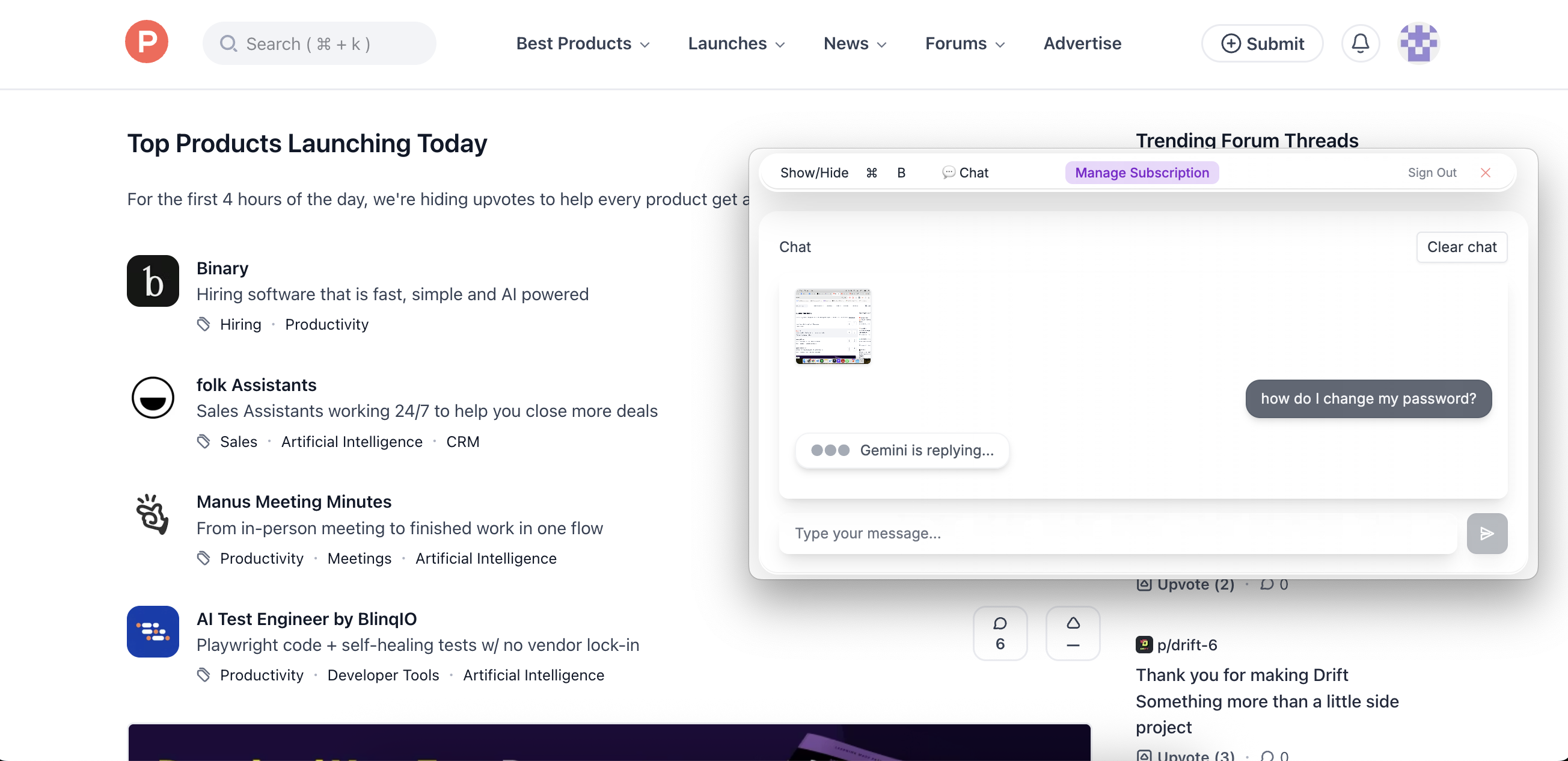The image size is (1568, 761).
Task: Send the typed chat message
Action: click(x=1486, y=533)
